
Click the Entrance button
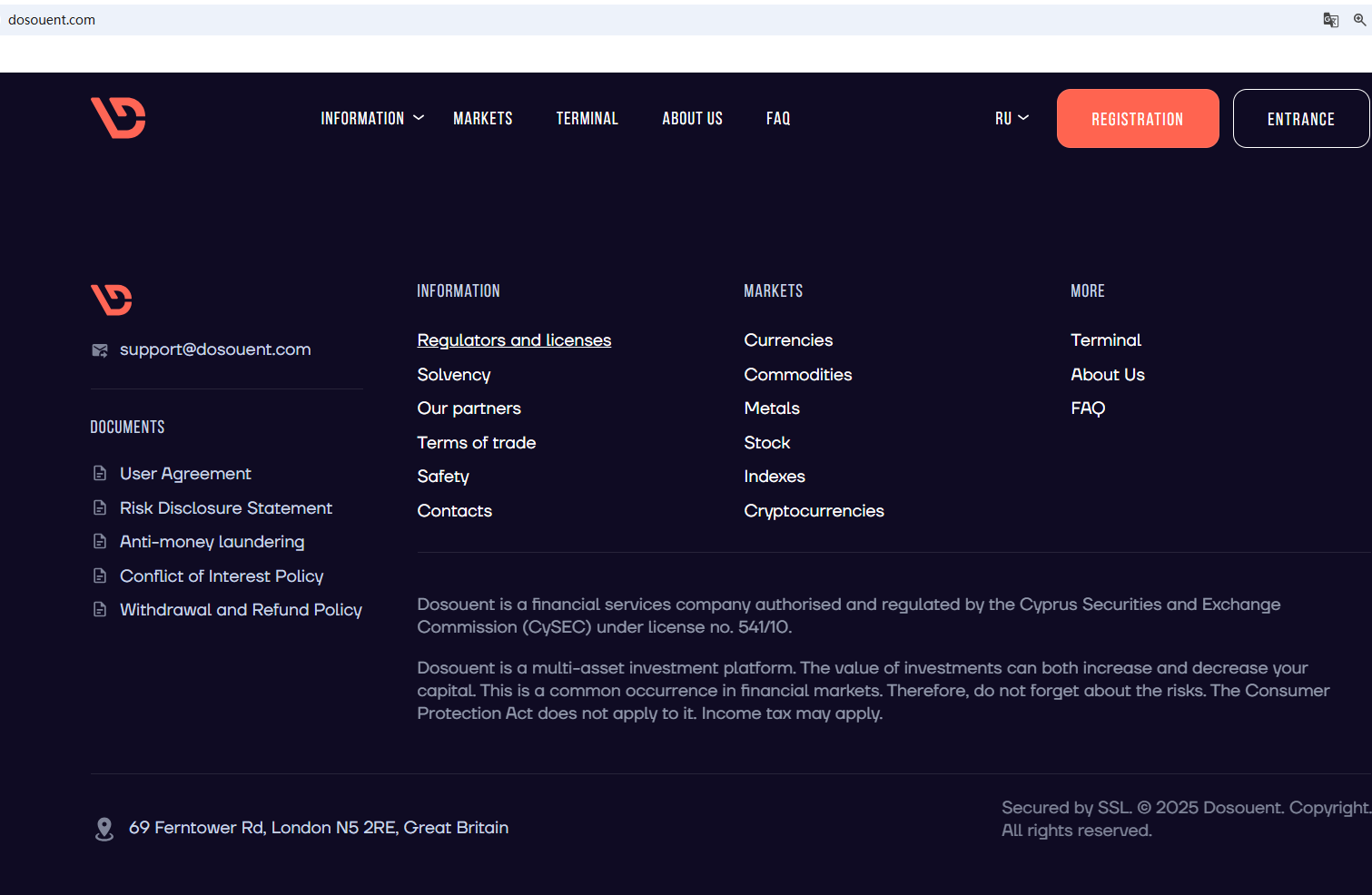1301,118
